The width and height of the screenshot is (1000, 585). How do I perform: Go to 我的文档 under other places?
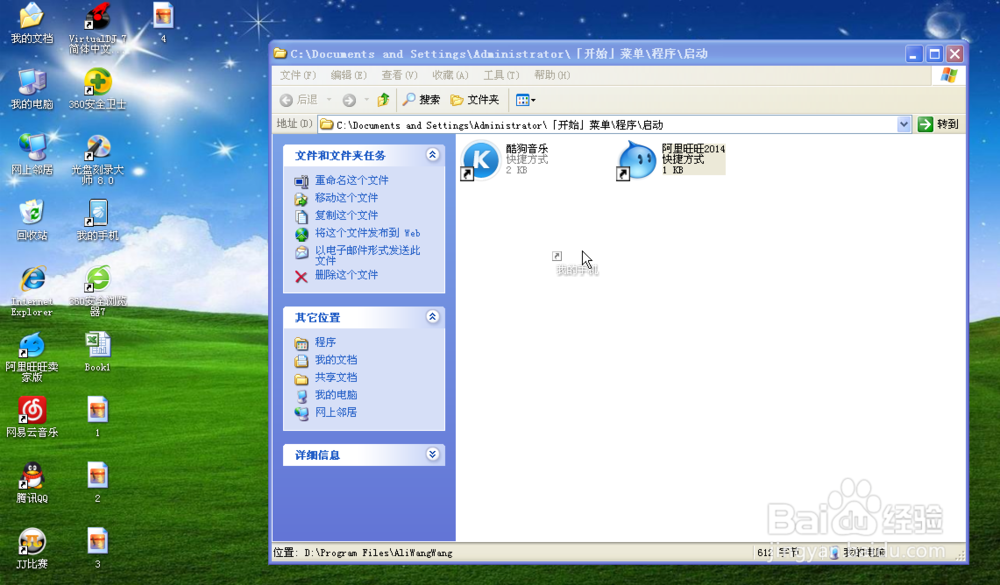click(x=336, y=360)
